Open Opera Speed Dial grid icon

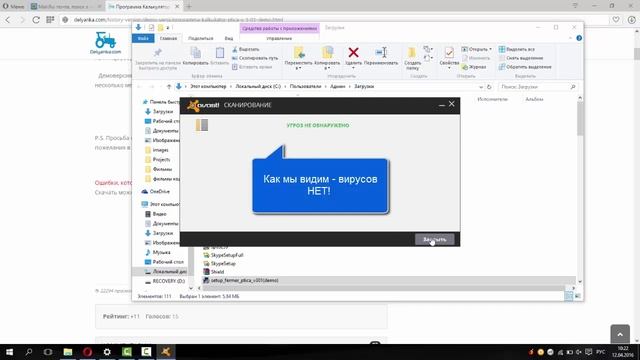[x=50, y=20]
